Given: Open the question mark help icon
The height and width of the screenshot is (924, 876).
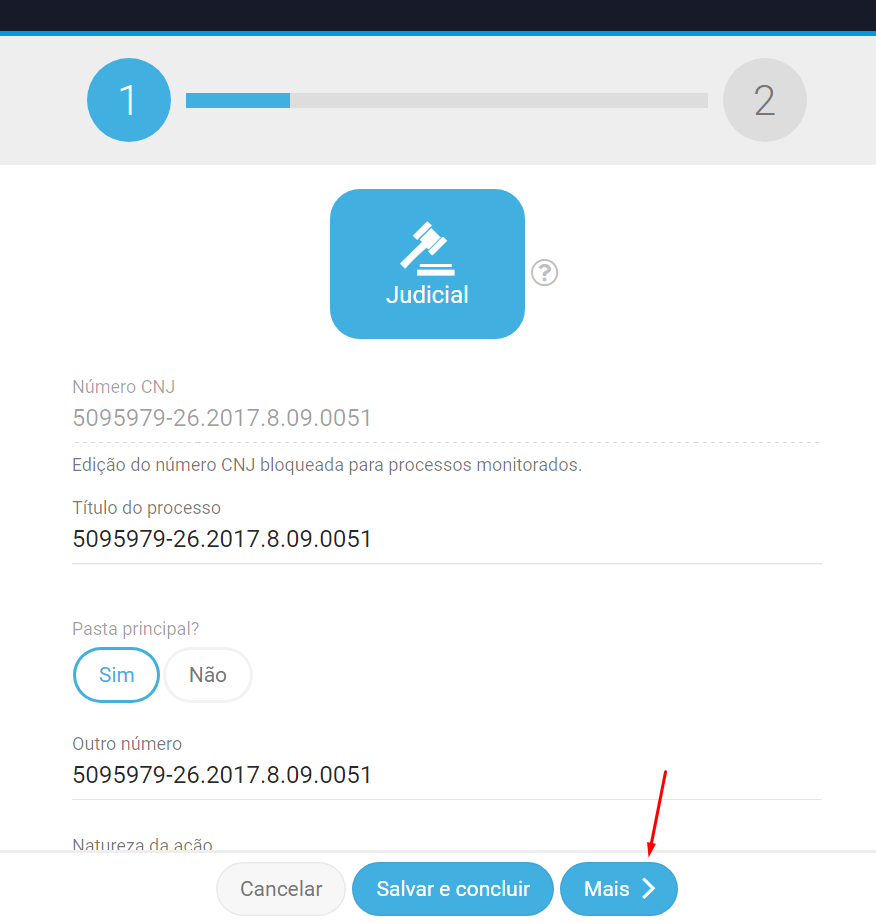Looking at the screenshot, I should [x=545, y=272].
